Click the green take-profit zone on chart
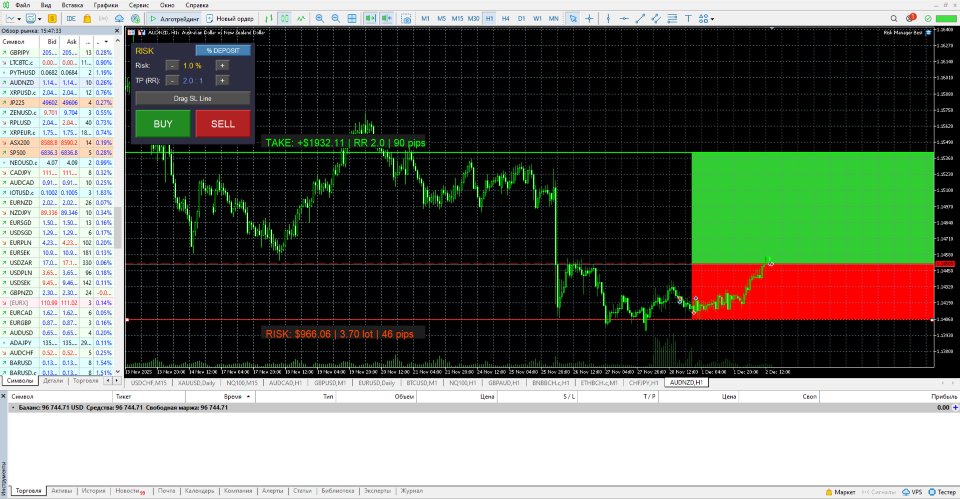960x499 pixels. 812,208
